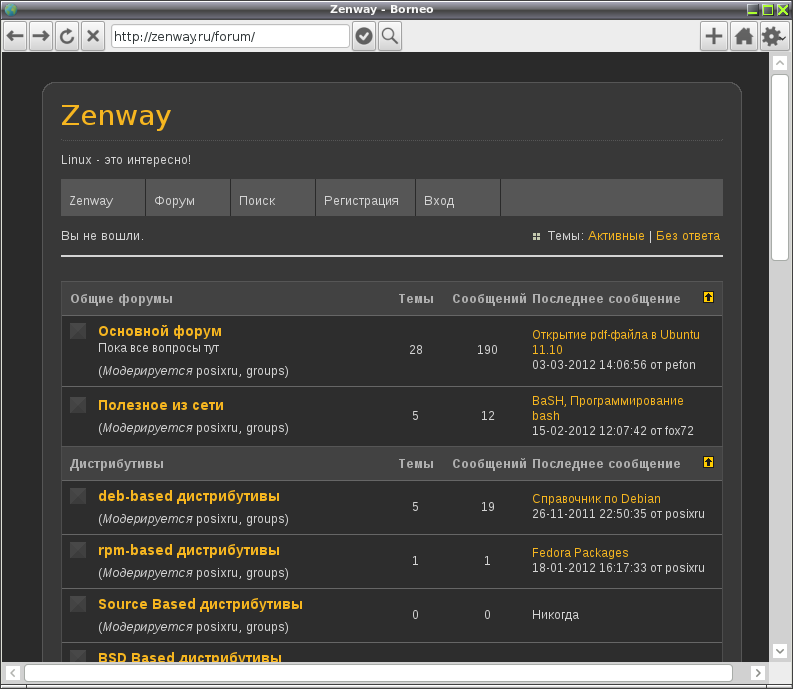Show Активные topics link

tap(616, 236)
